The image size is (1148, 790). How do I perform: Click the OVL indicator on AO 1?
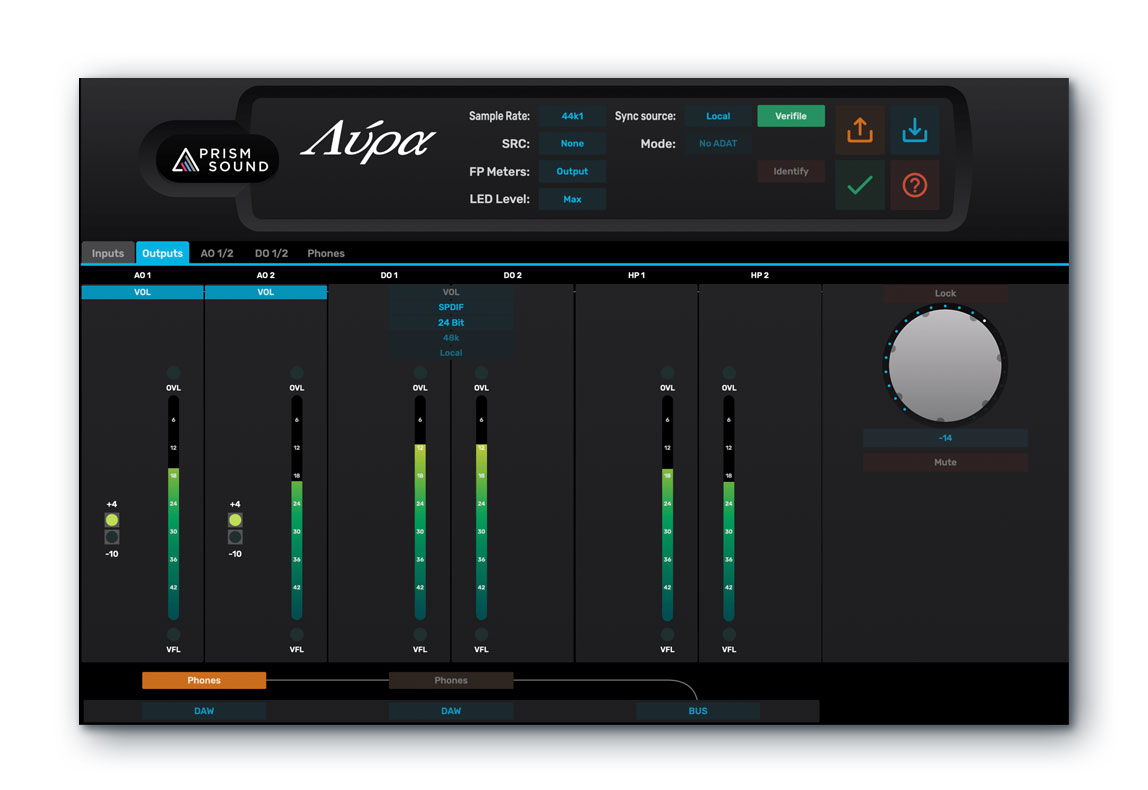(174, 373)
